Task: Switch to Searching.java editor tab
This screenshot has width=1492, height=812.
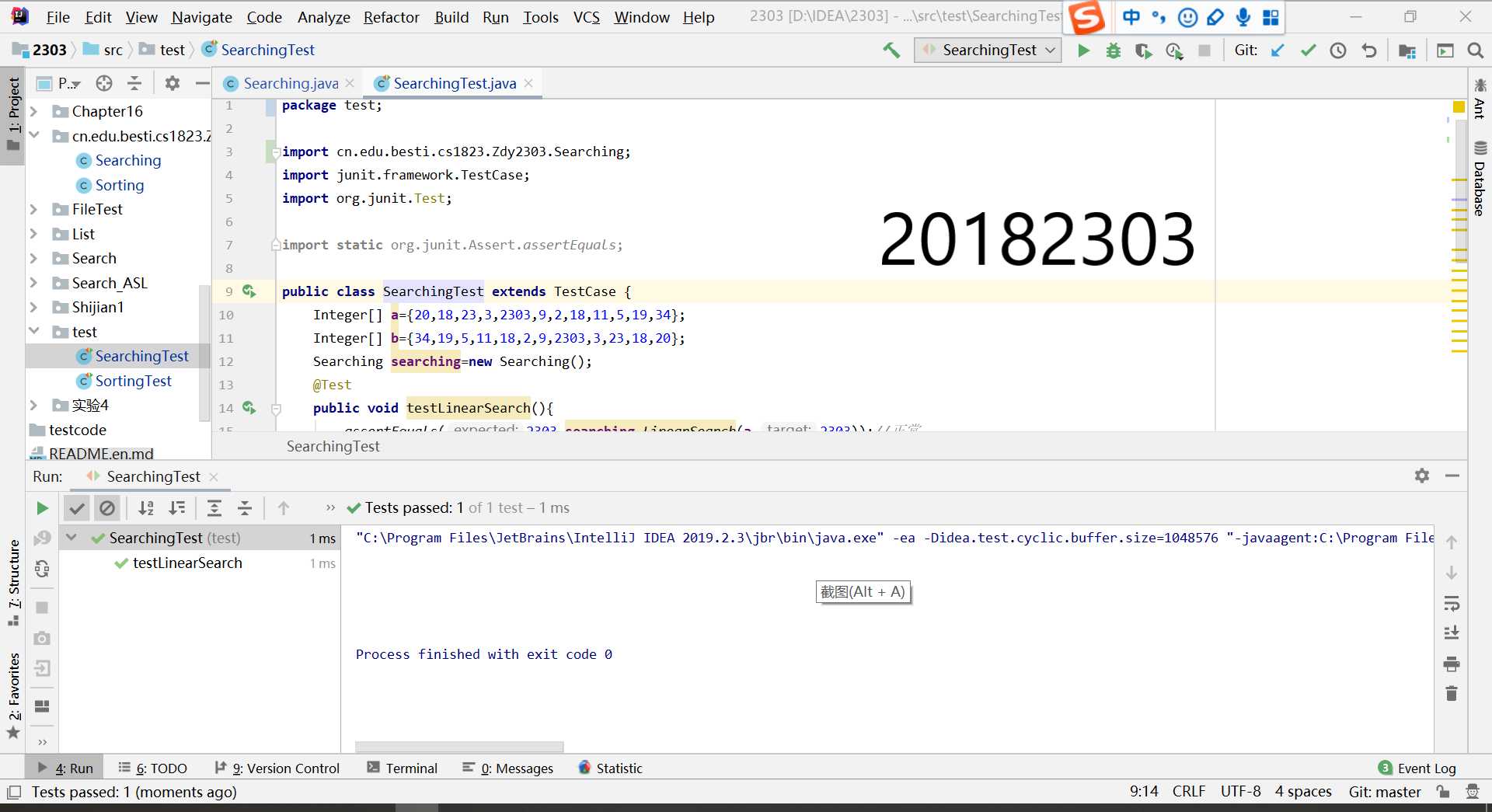Action: 290,83
